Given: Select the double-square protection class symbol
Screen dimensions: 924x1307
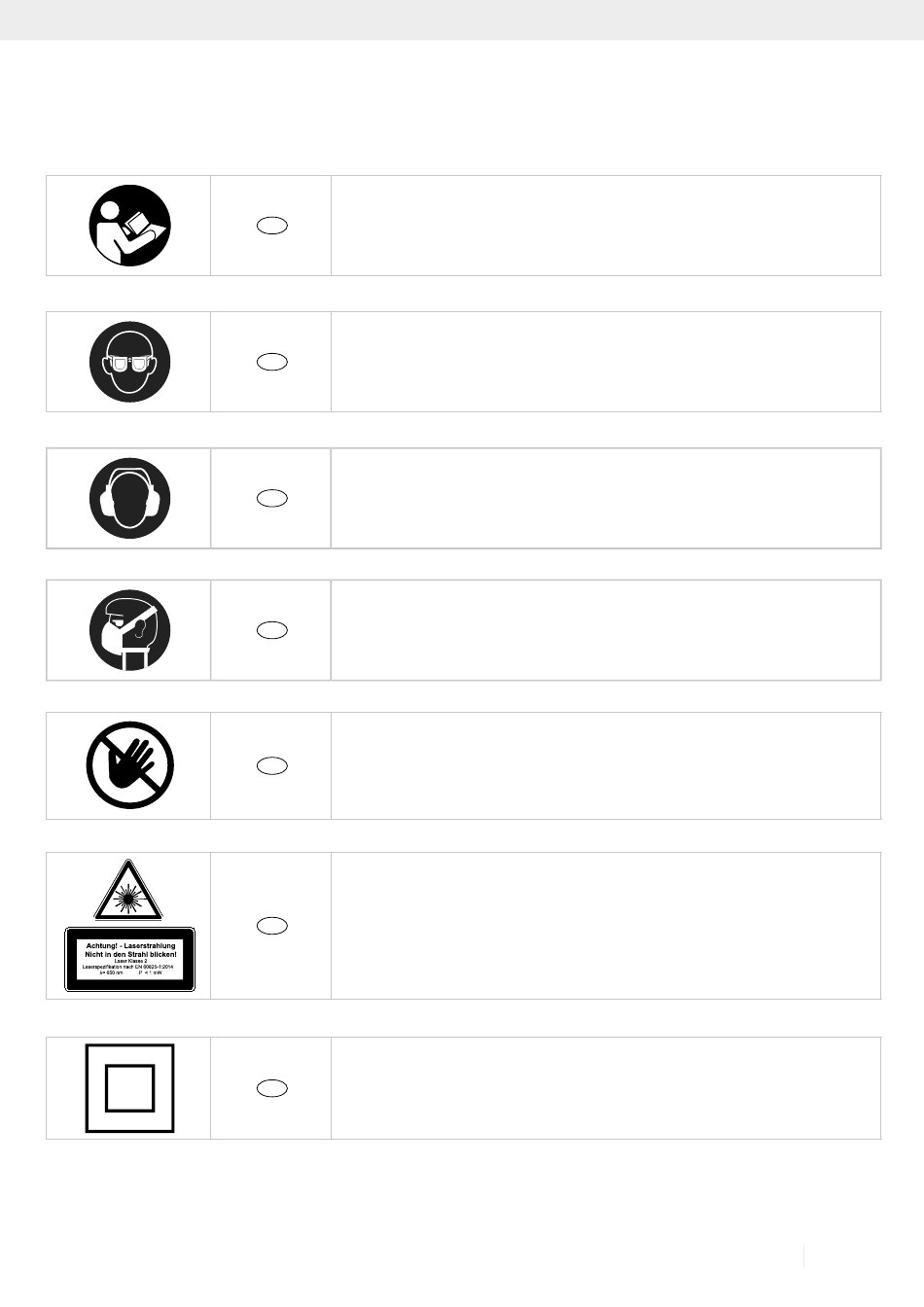Looking at the screenshot, I should 130,1088.
